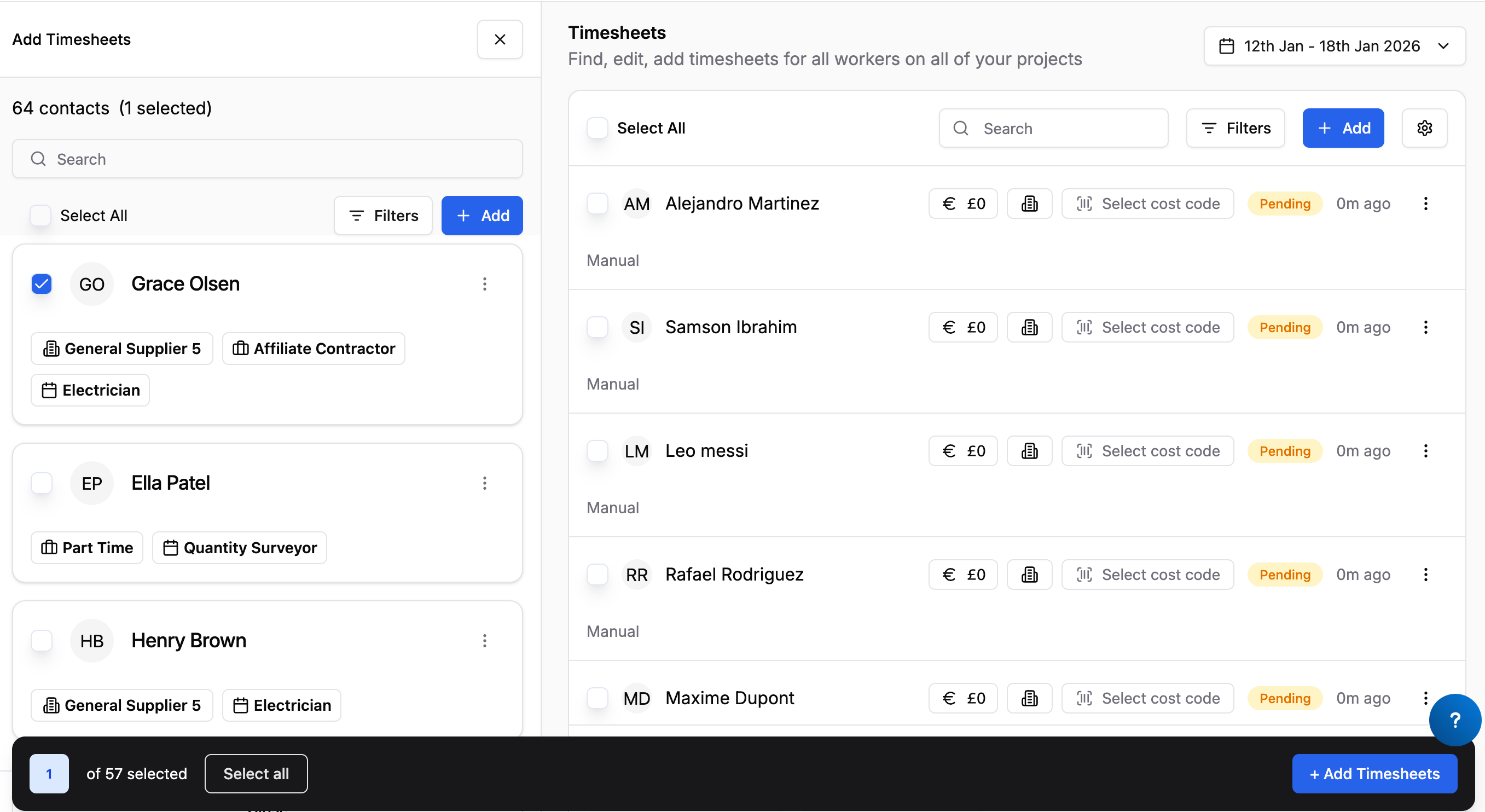
Task: Check Ella Patel's checkbox
Action: point(42,483)
